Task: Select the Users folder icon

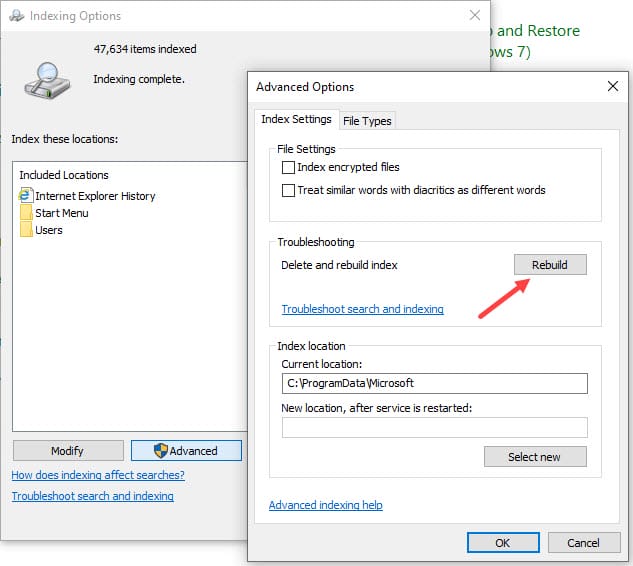Action: click(x=26, y=230)
